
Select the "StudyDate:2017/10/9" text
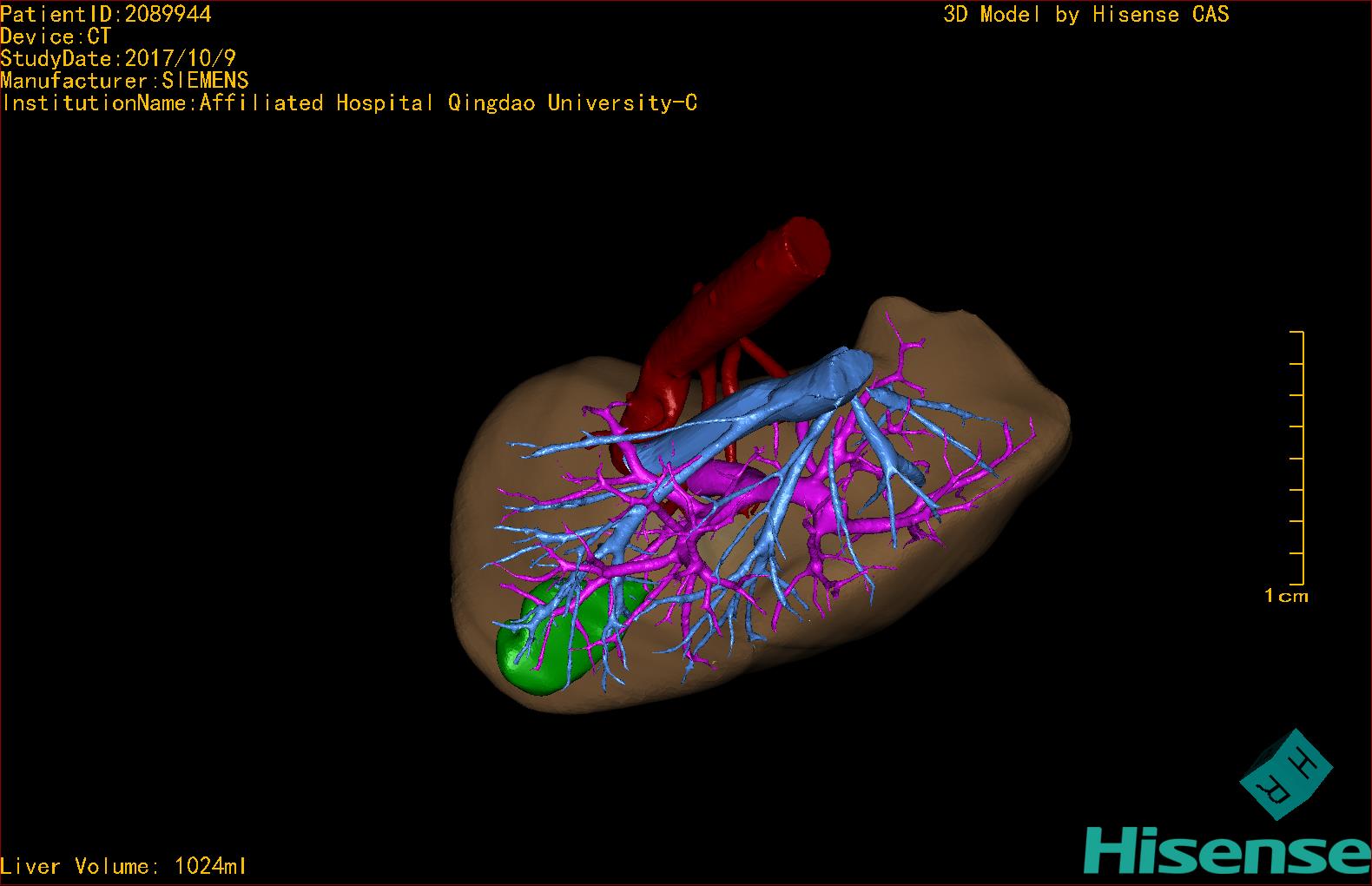point(118,58)
